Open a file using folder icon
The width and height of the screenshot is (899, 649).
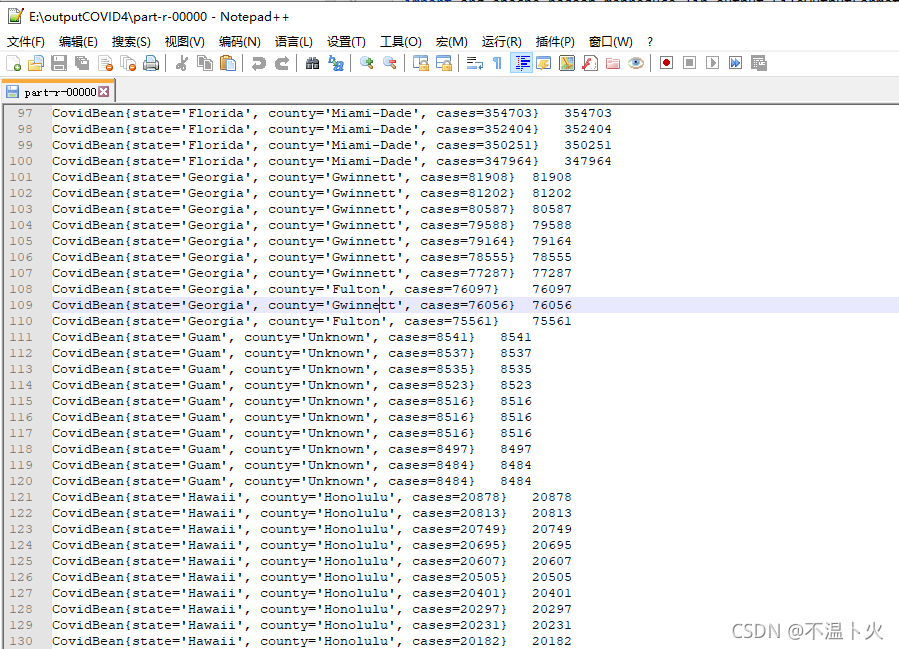click(x=36, y=63)
